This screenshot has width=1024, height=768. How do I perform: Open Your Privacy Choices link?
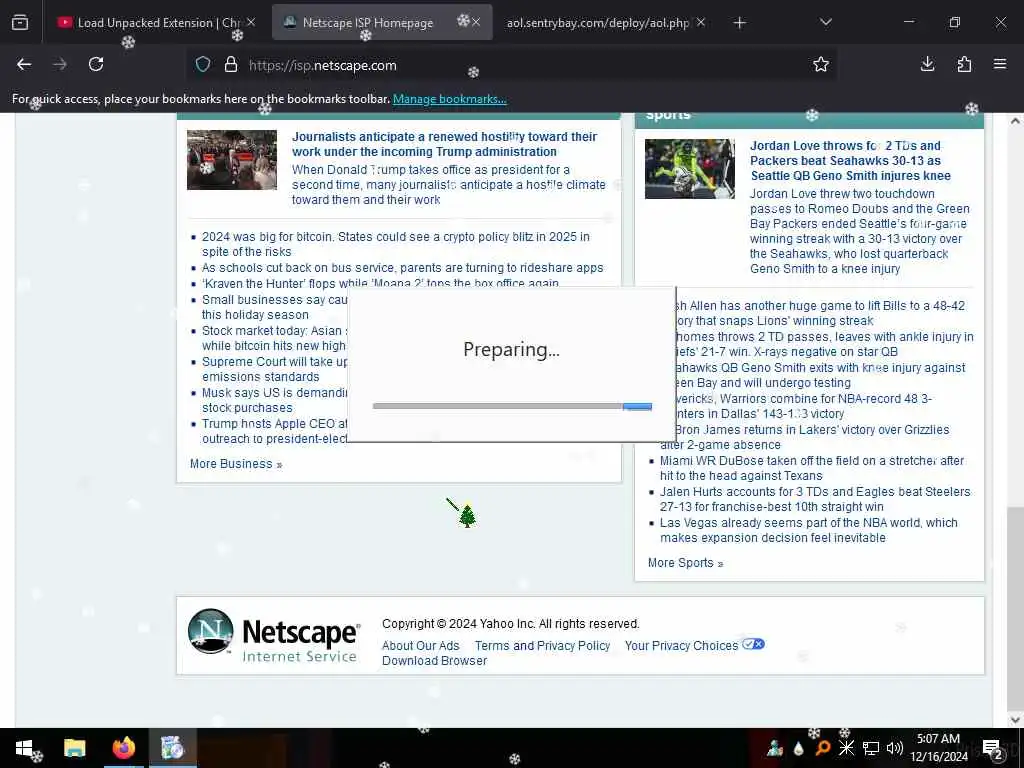coord(681,645)
